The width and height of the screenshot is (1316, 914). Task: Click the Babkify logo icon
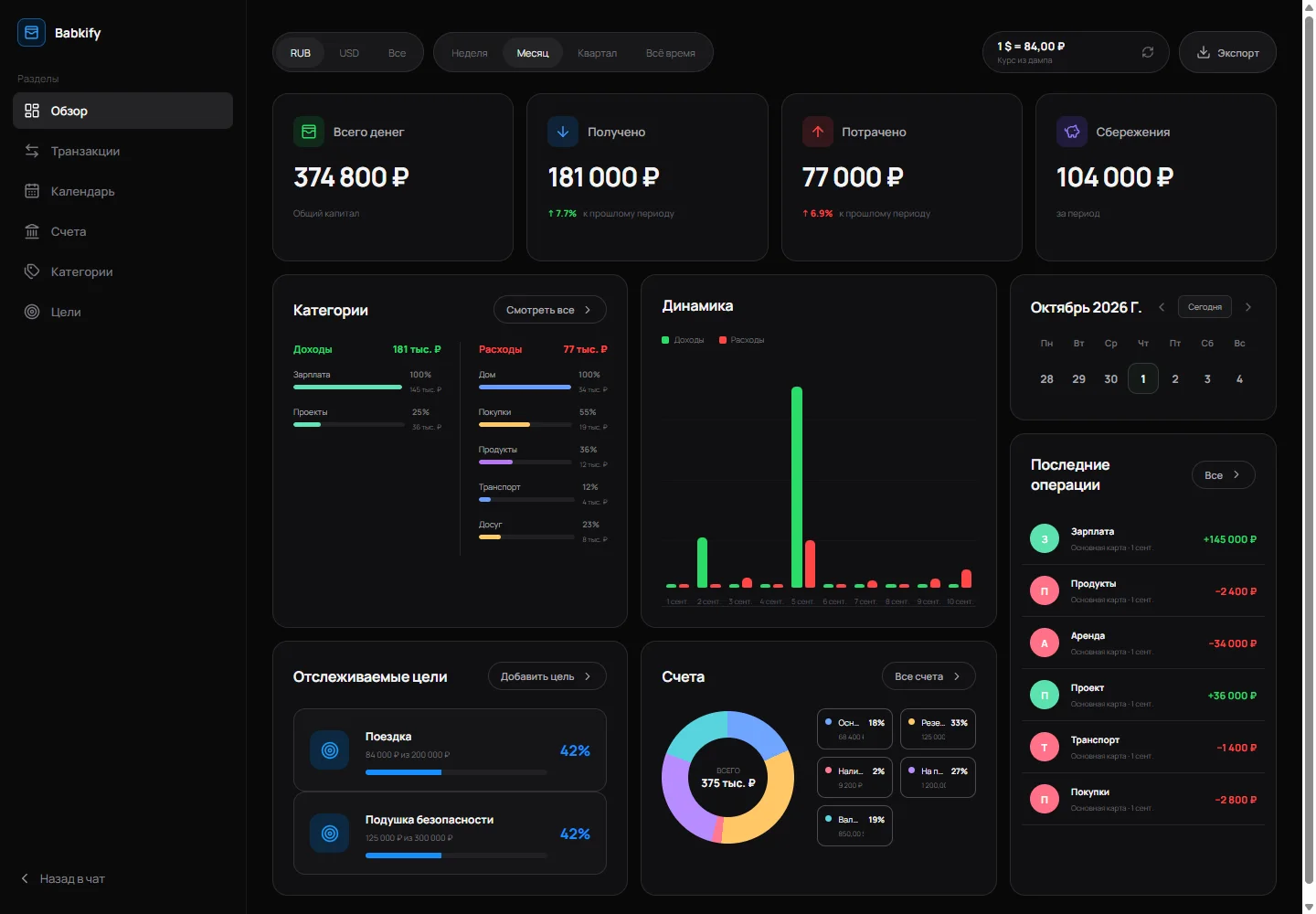31,33
